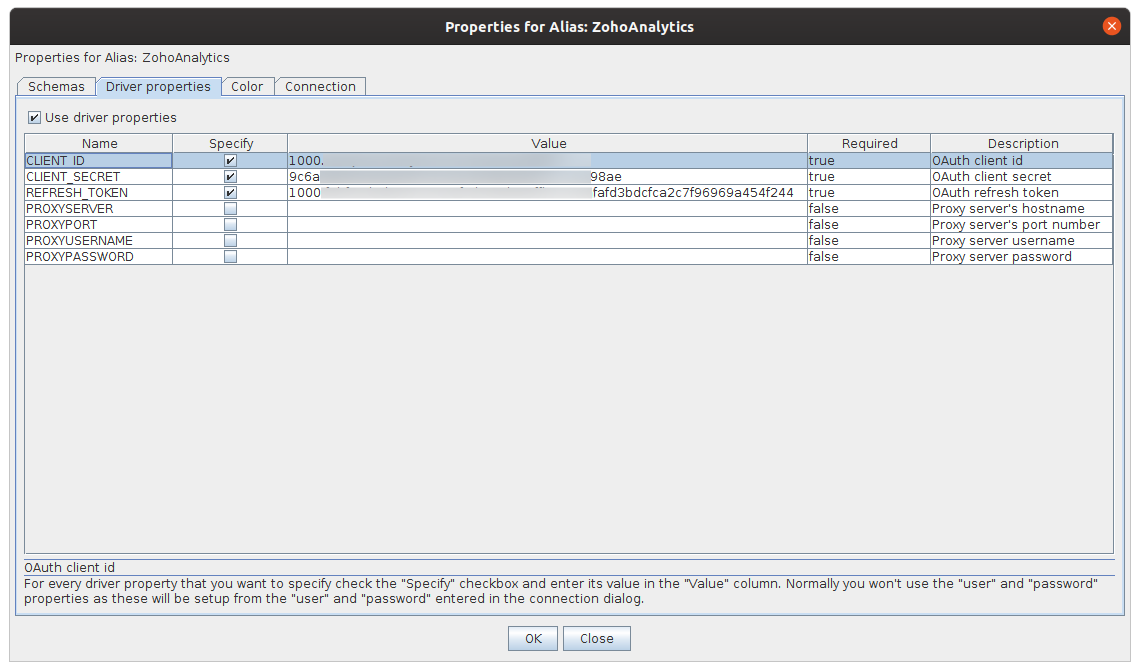Switch to the Schemas tab
The height and width of the screenshot is (671, 1140).
click(56, 87)
